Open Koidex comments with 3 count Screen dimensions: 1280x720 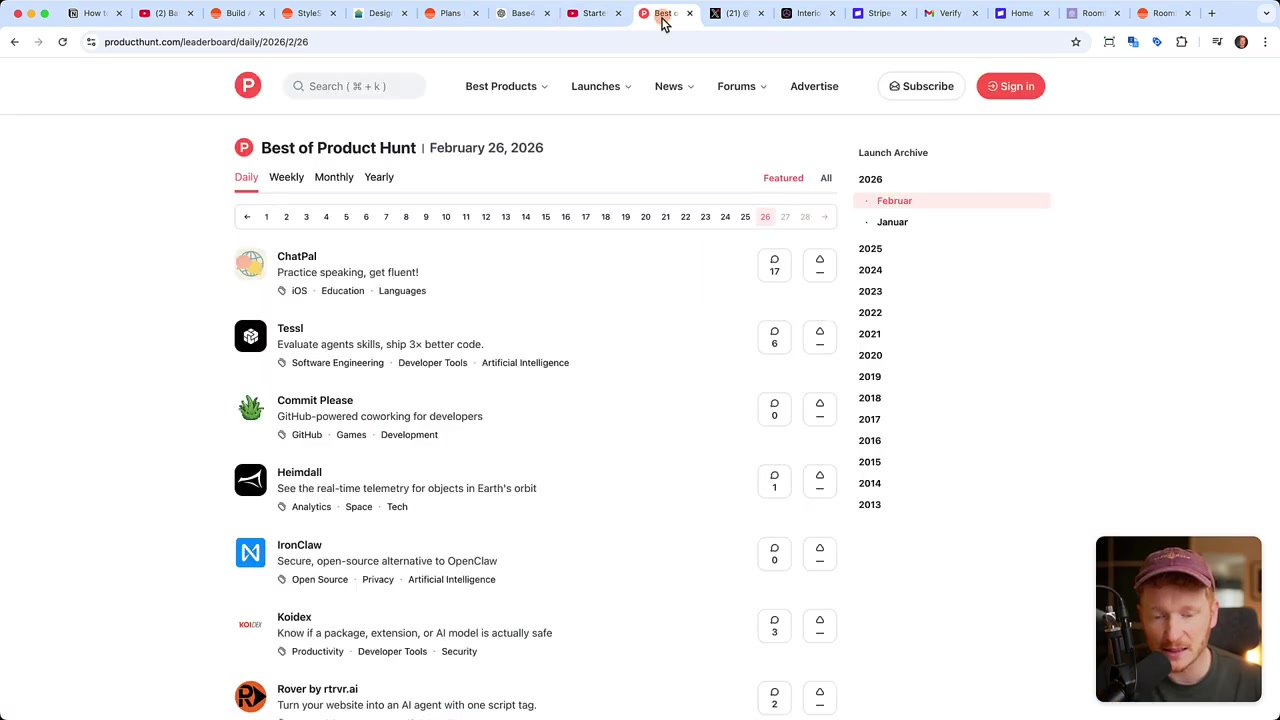click(x=774, y=626)
